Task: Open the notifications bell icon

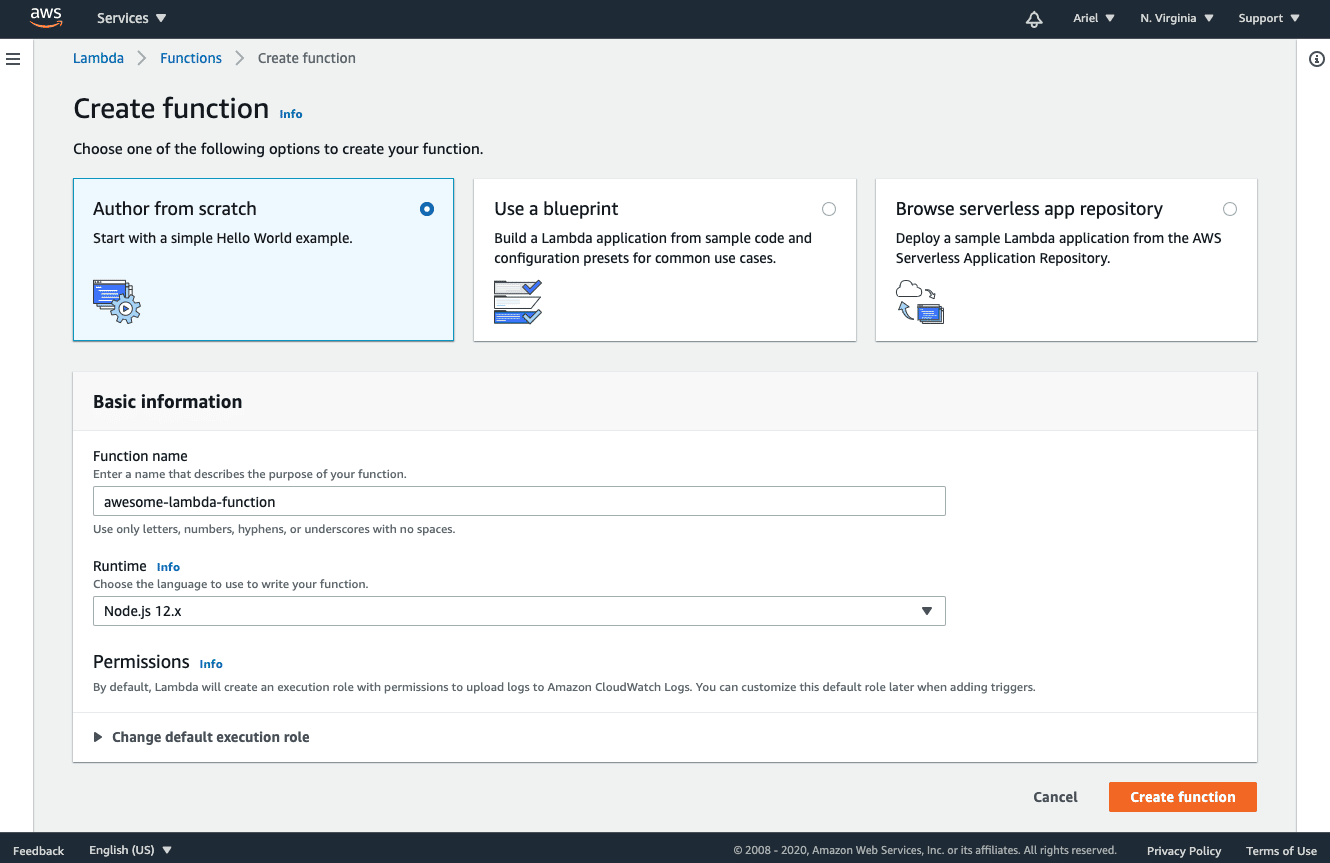Action: 1034,19
